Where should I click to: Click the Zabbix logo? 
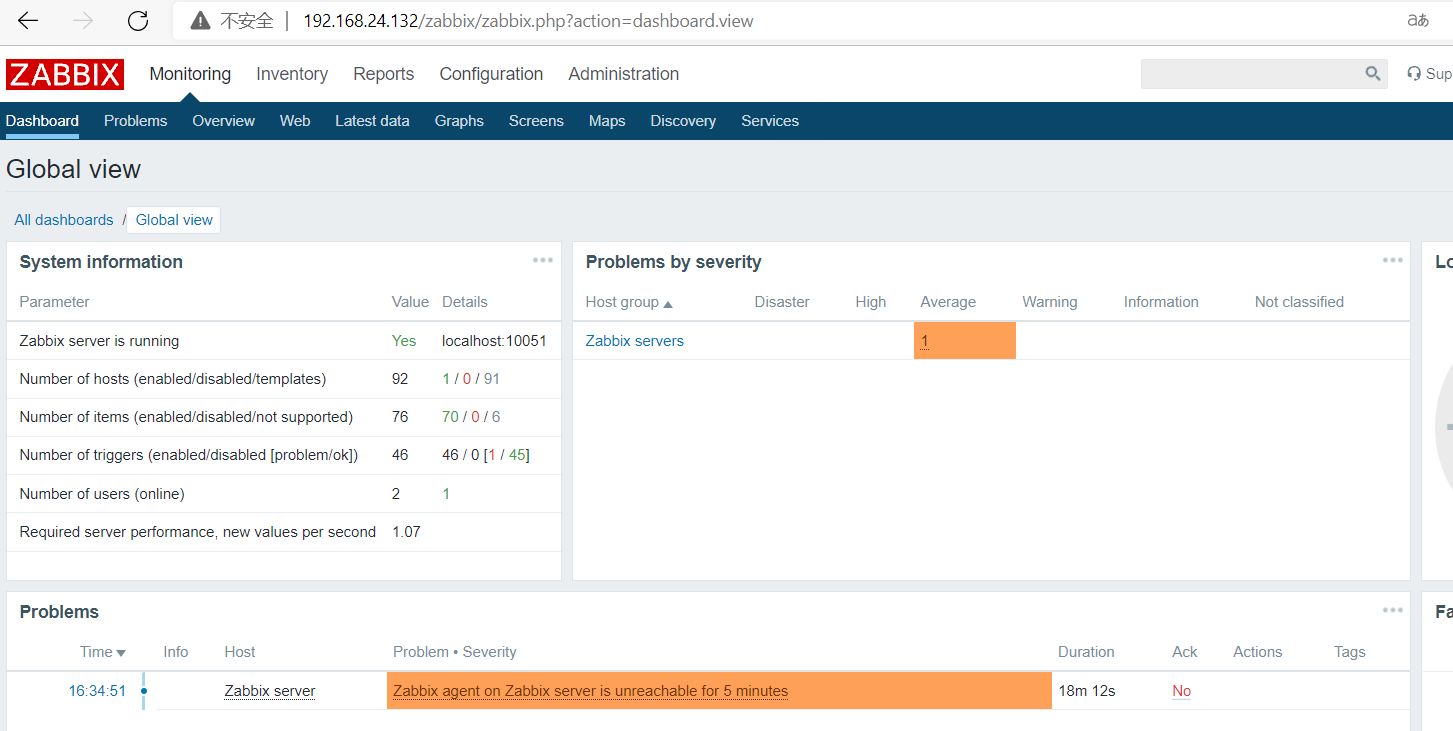click(65, 74)
